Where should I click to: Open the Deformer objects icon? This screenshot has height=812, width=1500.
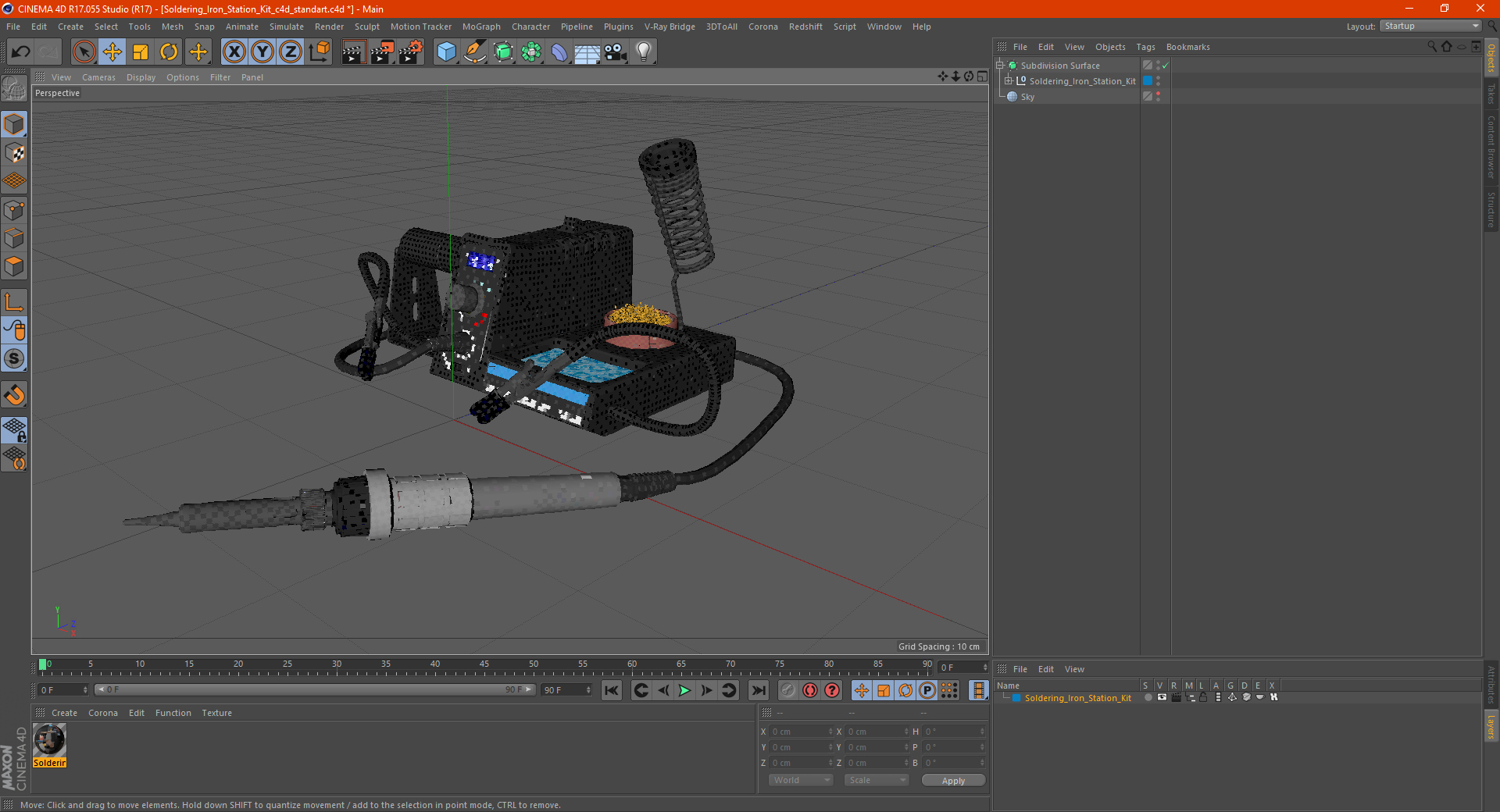point(559,52)
